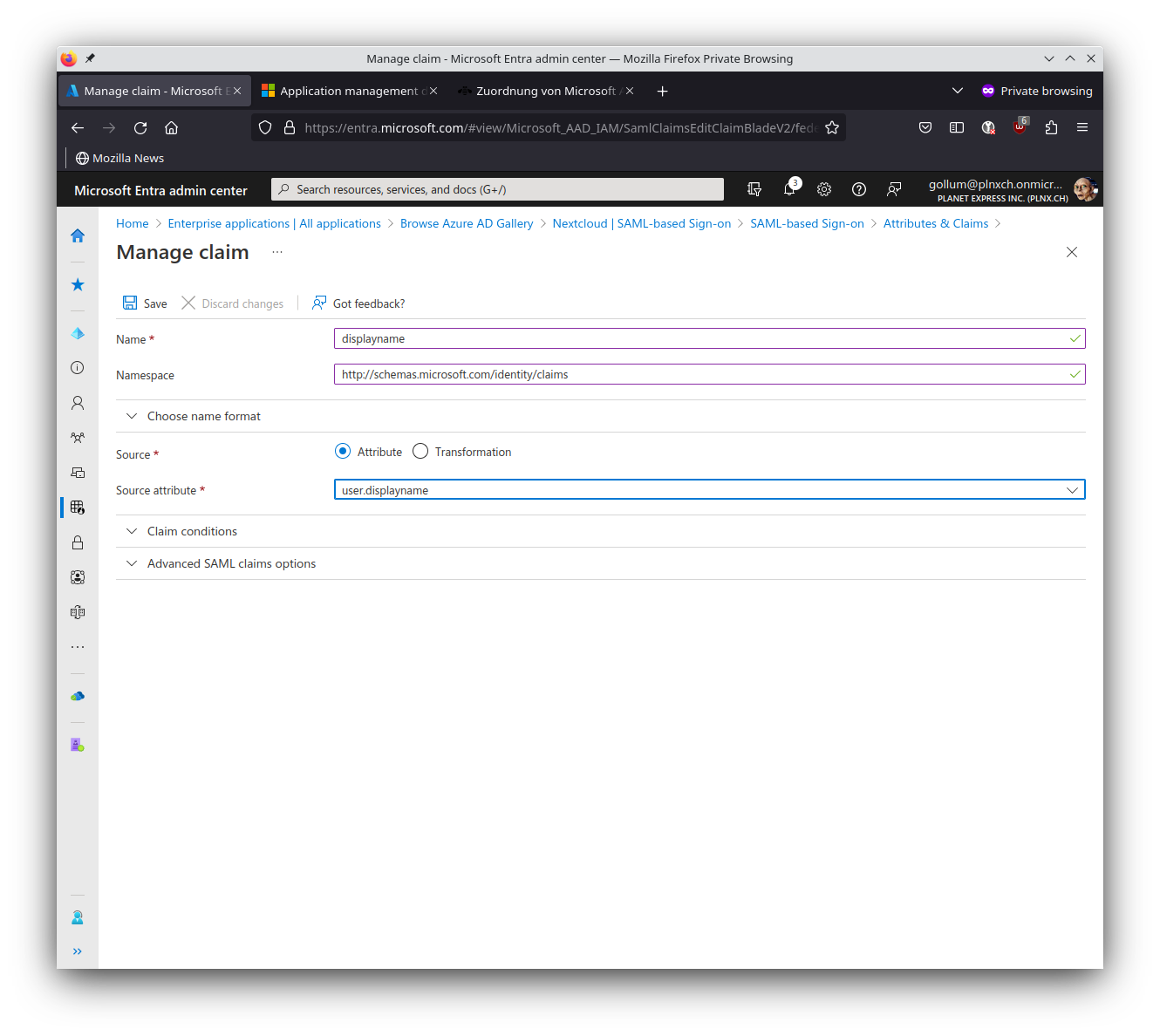The image size is (1160, 1036).
Task: Select the Attribute radio button
Action: pyautogui.click(x=343, y=451)
